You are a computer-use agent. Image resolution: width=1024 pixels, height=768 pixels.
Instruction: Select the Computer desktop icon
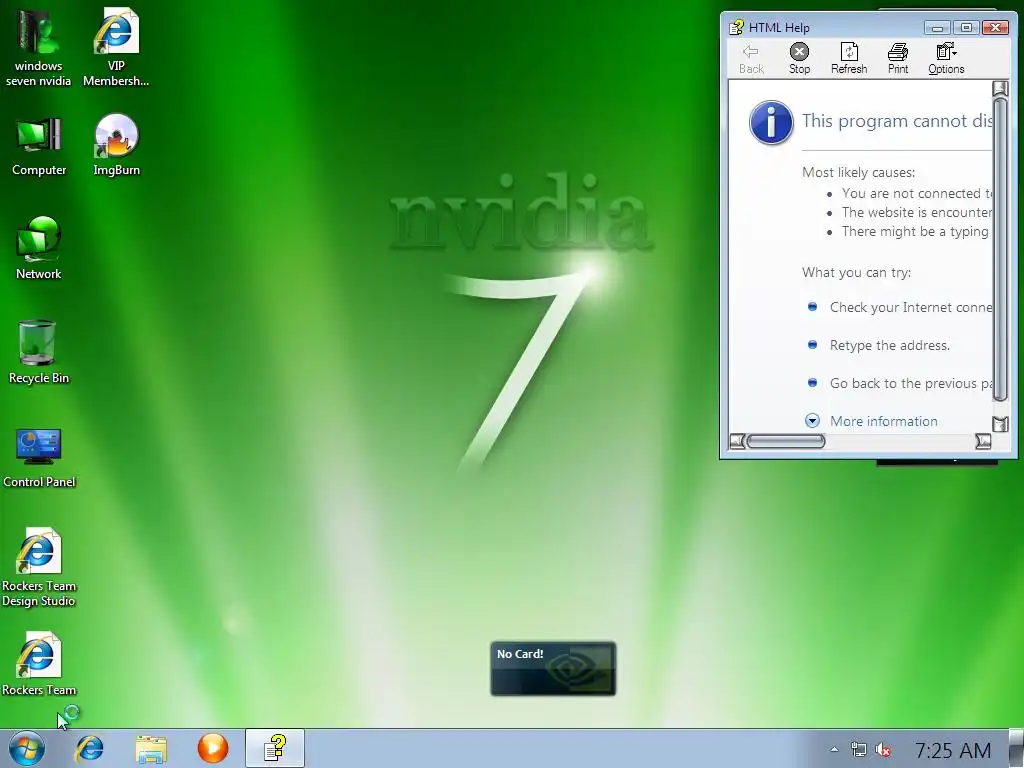coord(39,146)
